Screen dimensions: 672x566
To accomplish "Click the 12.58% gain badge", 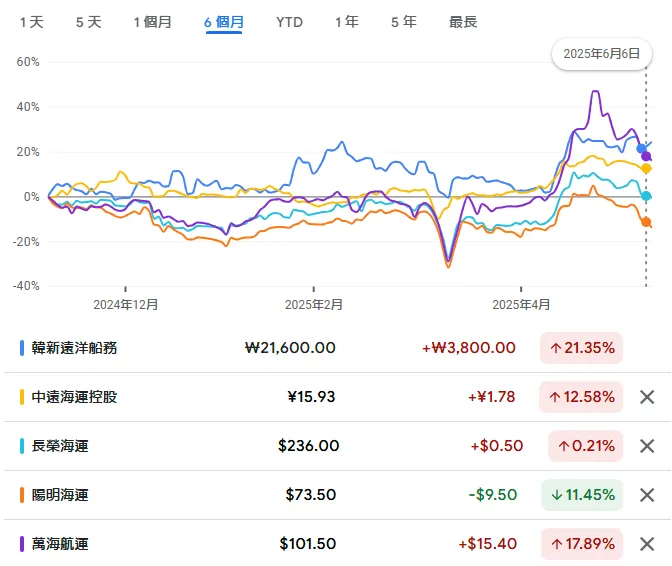I will 581,397.
